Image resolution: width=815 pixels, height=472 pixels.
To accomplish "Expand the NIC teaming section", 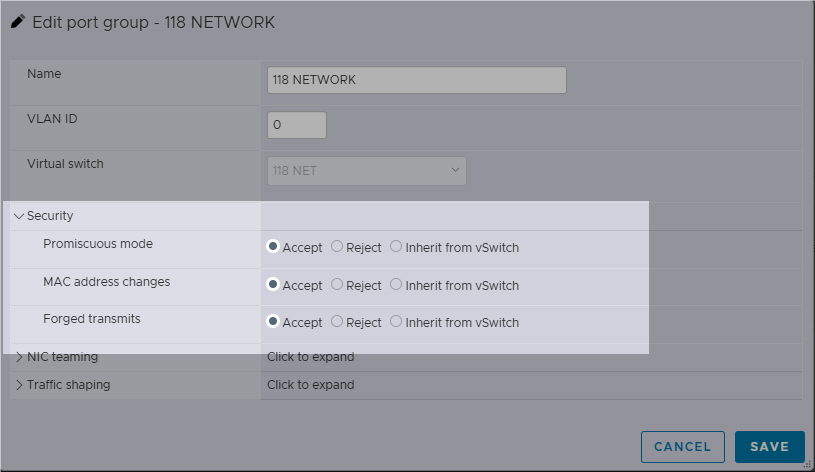I will coord(19,357).
